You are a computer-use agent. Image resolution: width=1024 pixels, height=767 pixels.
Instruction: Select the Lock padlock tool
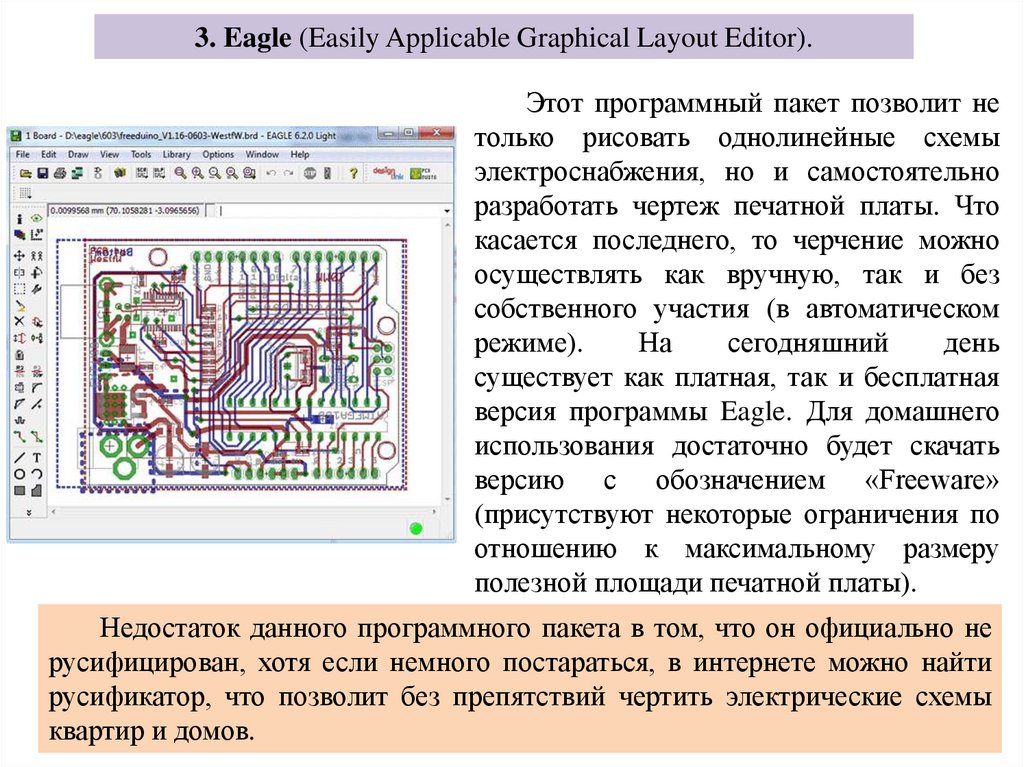point(19,355)
